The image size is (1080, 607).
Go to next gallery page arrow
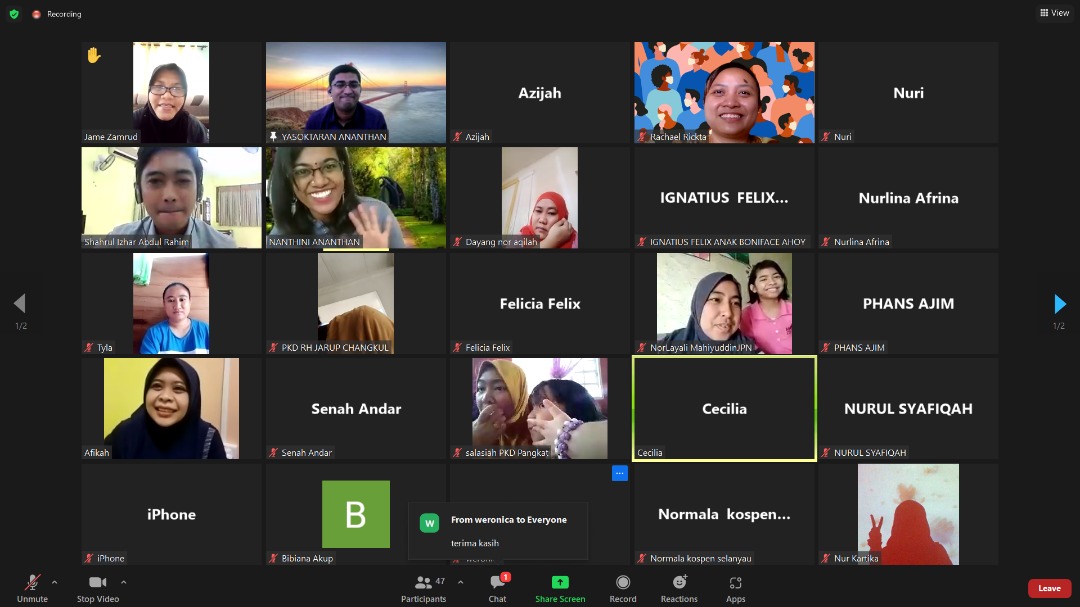[x=1060, y=304]
